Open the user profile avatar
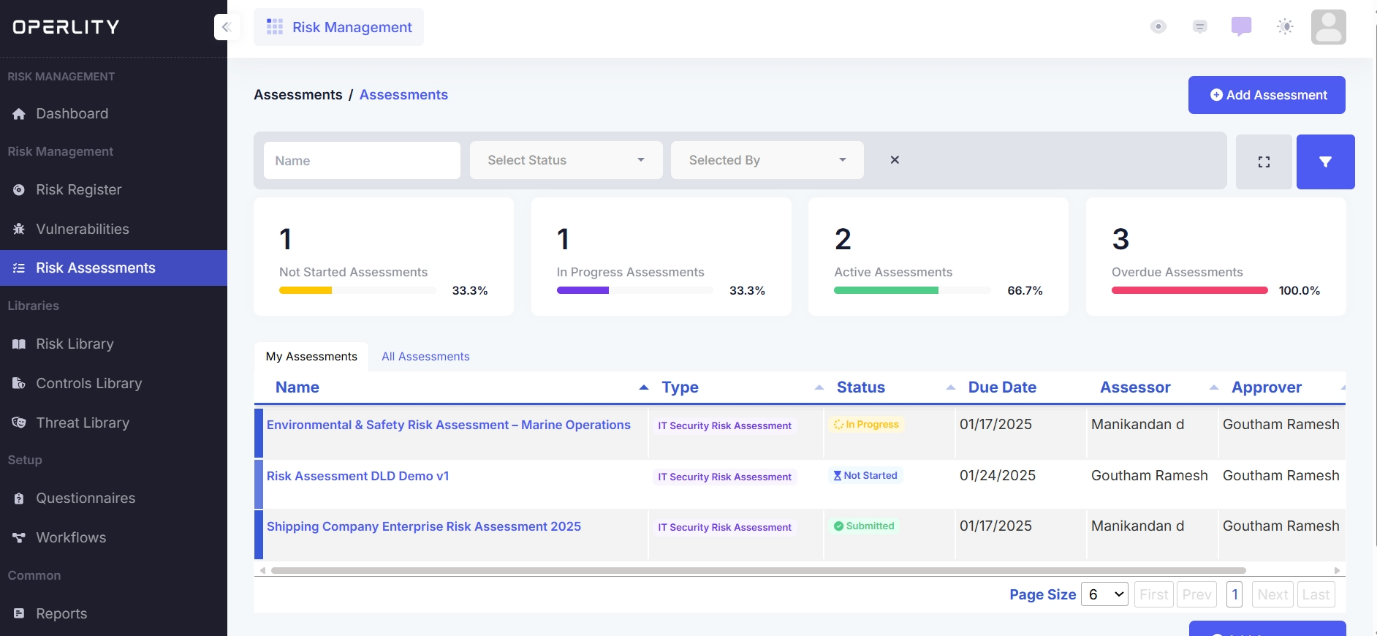1377x636 pixels. pos(1328,27)
